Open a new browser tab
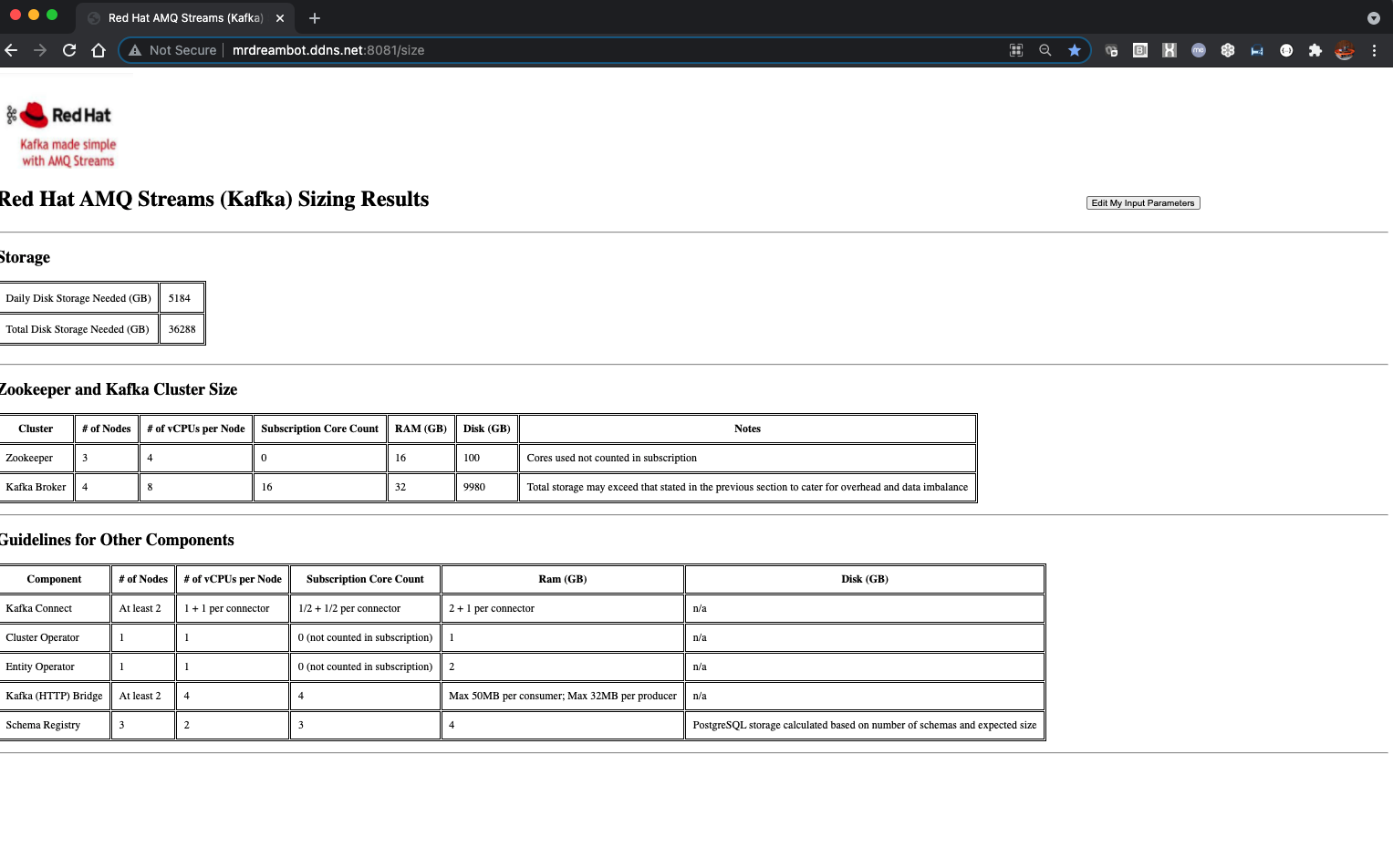The image size is (1393, 868). [315, 18]
